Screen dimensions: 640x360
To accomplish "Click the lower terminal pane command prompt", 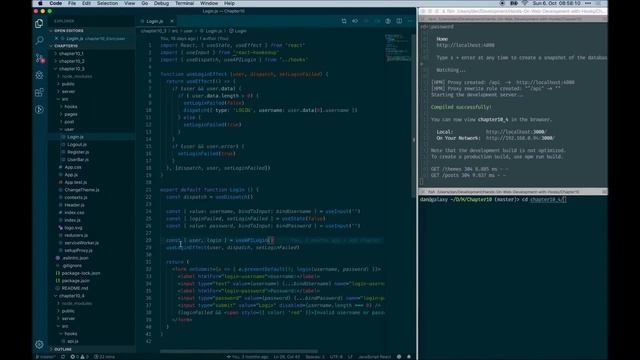I will pos(493,200).
